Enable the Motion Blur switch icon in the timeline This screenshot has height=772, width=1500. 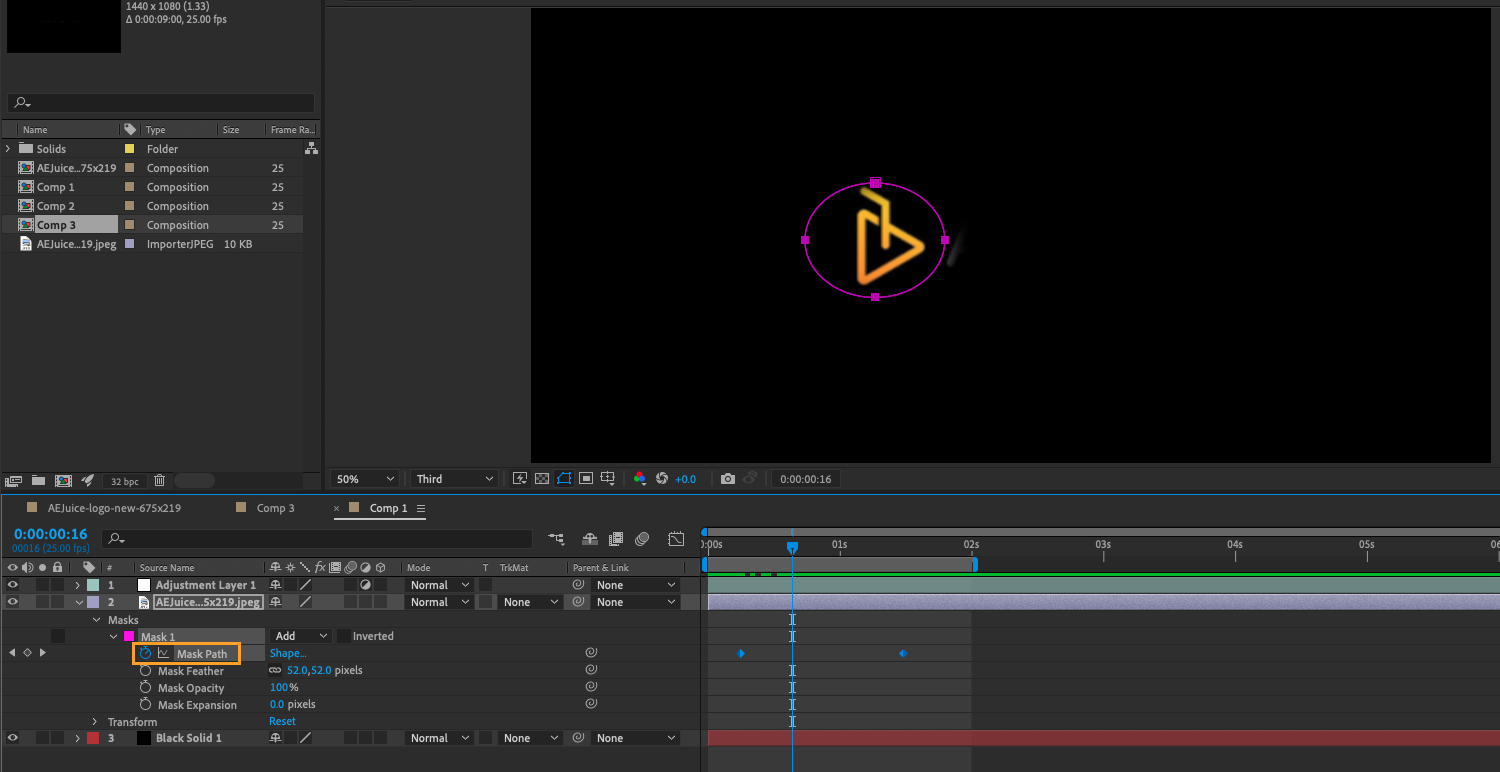tap(642, 539)
